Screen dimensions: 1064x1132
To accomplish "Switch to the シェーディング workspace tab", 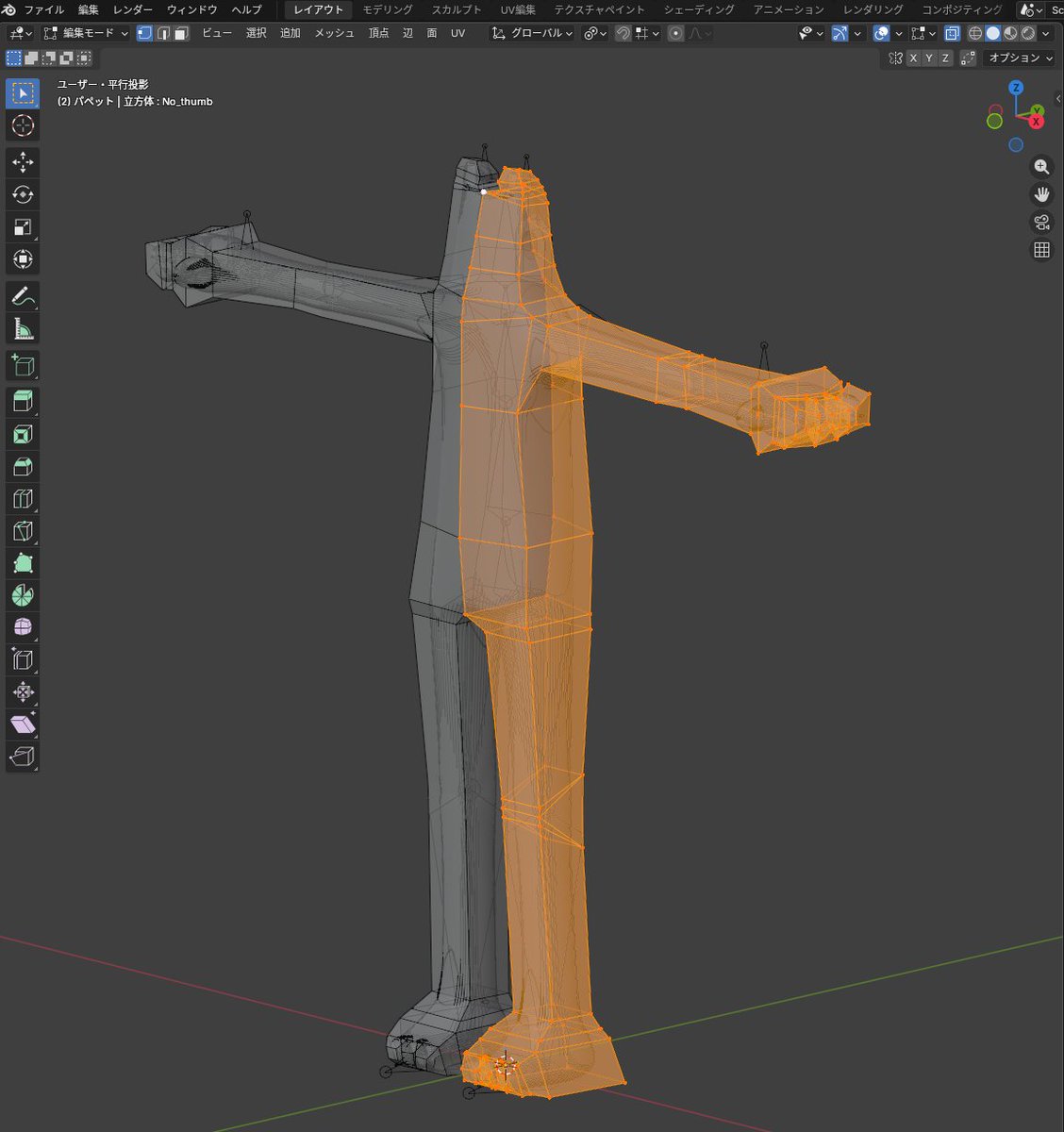I will tap(699, 9).
